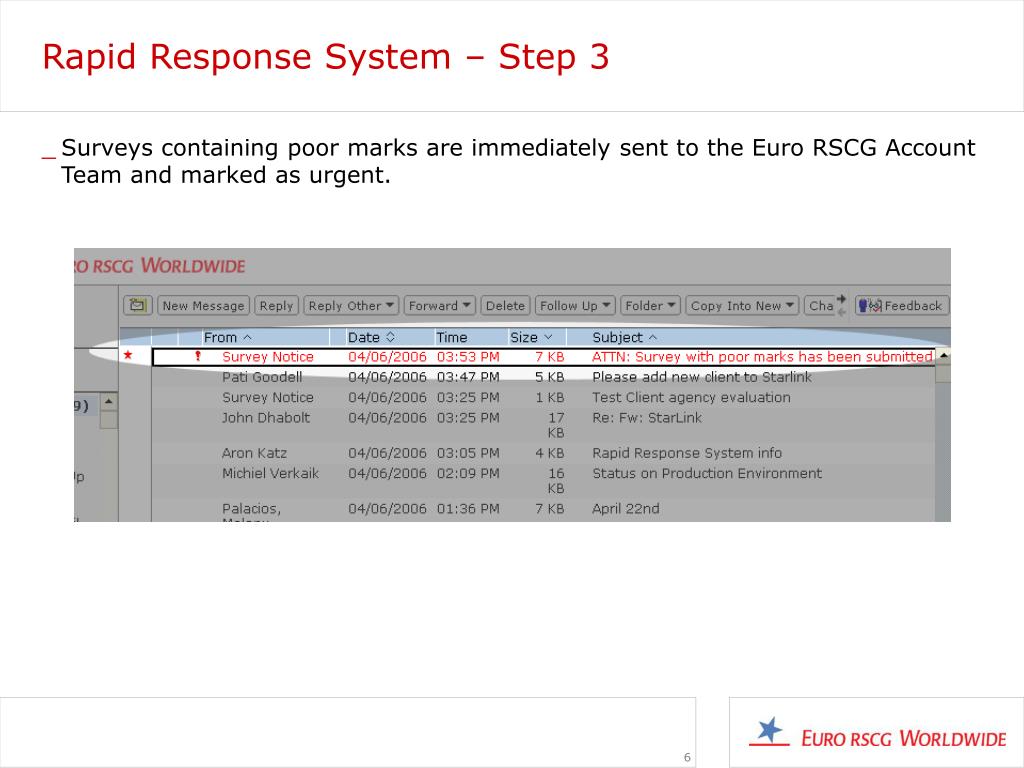This screenshot has height=768, width=1024.
Task: Open the Copy Into New dropdown
Action: coord(742,306)
